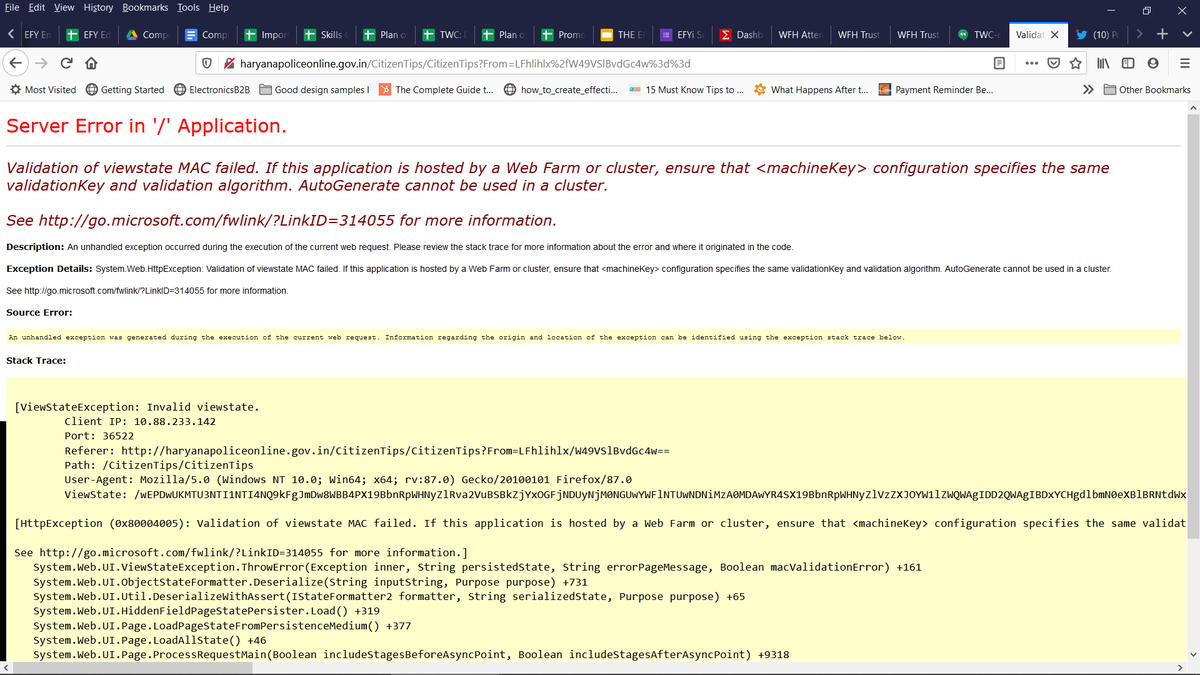The image size is (1200, 675).
Task: Open the Firefox home page
Action: tap(91, 63)
